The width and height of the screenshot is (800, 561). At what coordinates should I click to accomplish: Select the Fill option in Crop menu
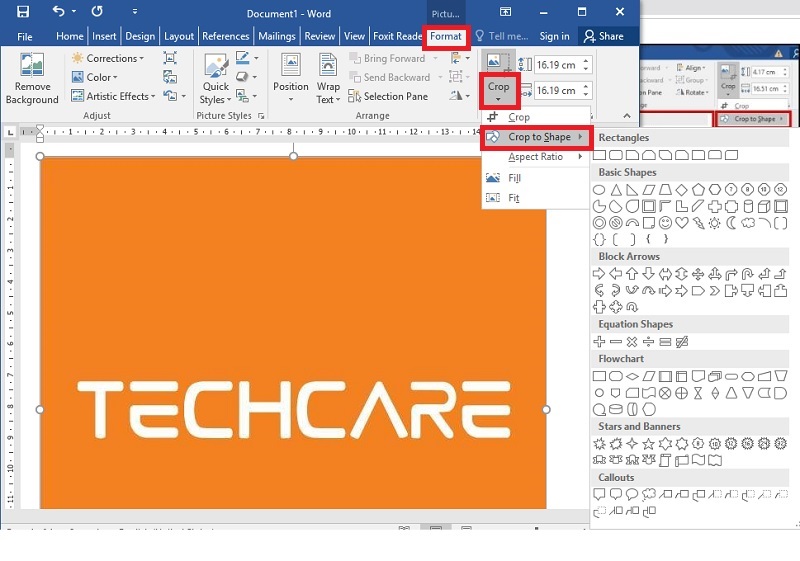(x=514, y=178)
